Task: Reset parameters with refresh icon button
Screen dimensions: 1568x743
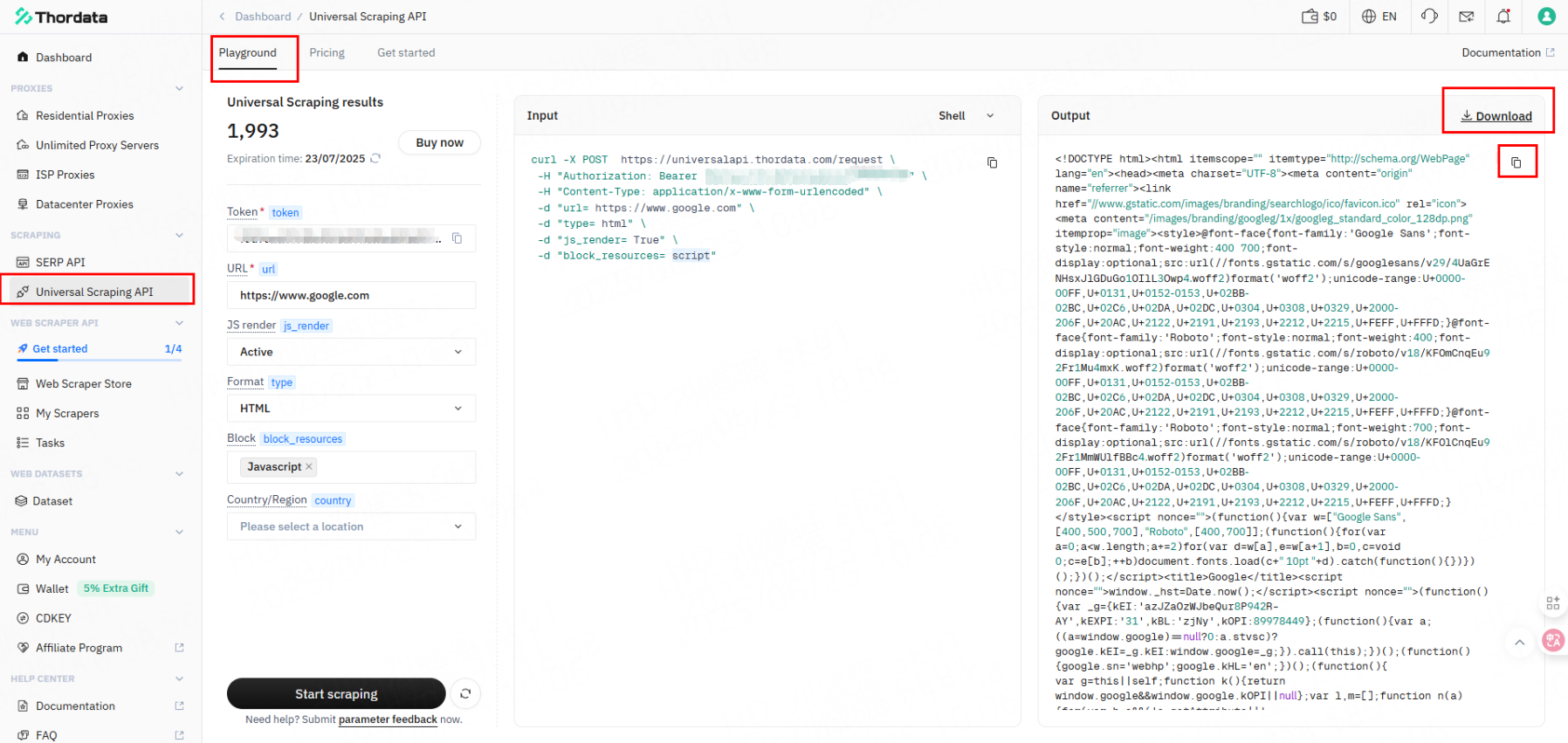Action: coord(465,694)
